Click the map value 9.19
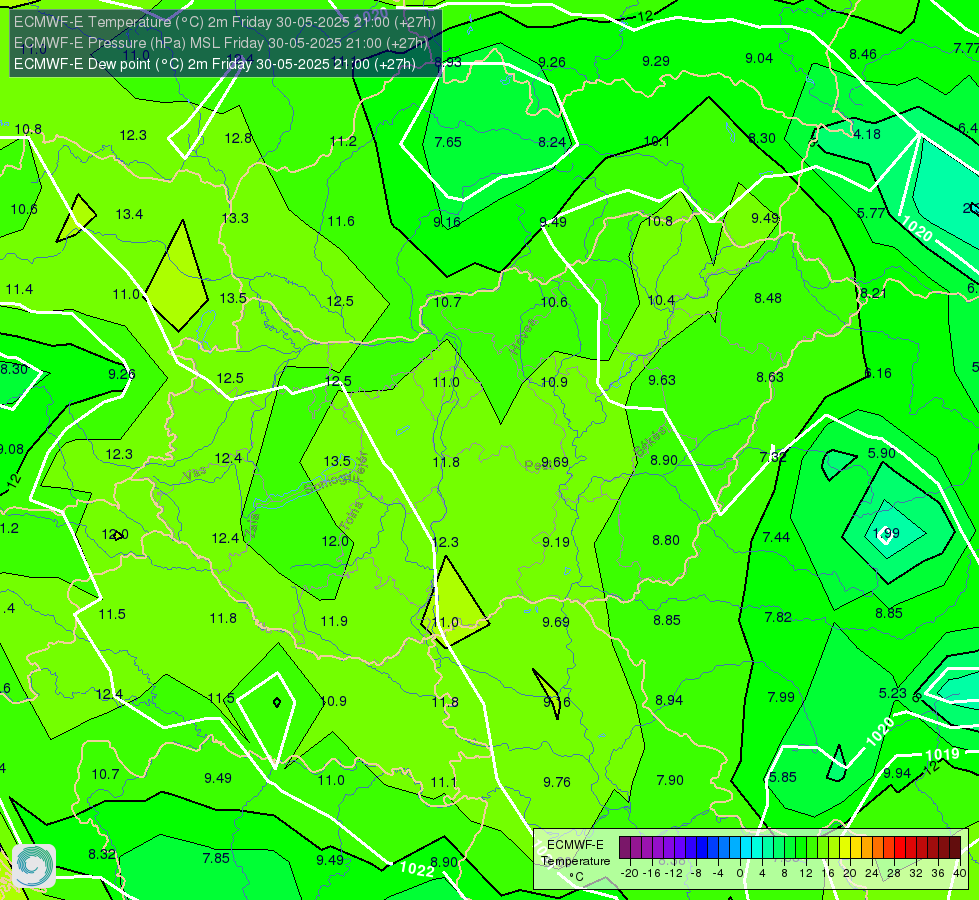The height and width of the screenshot is (900, 979). (556, 542)
